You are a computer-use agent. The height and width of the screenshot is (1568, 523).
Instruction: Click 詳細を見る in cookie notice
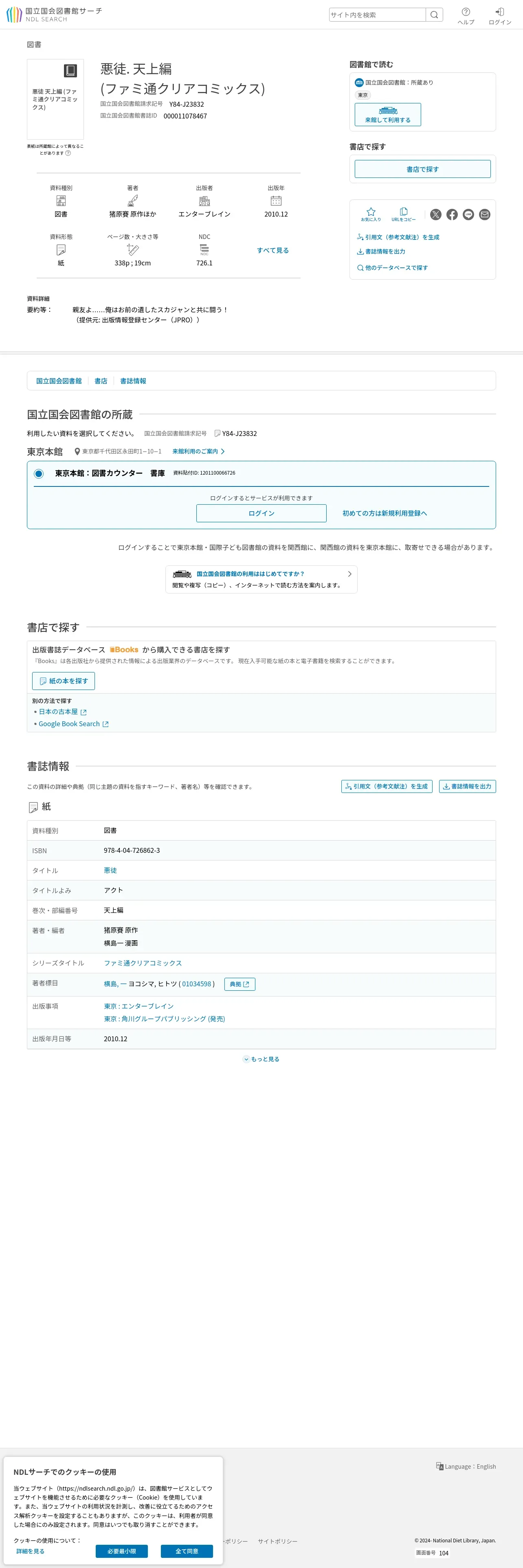point(31,1551)
